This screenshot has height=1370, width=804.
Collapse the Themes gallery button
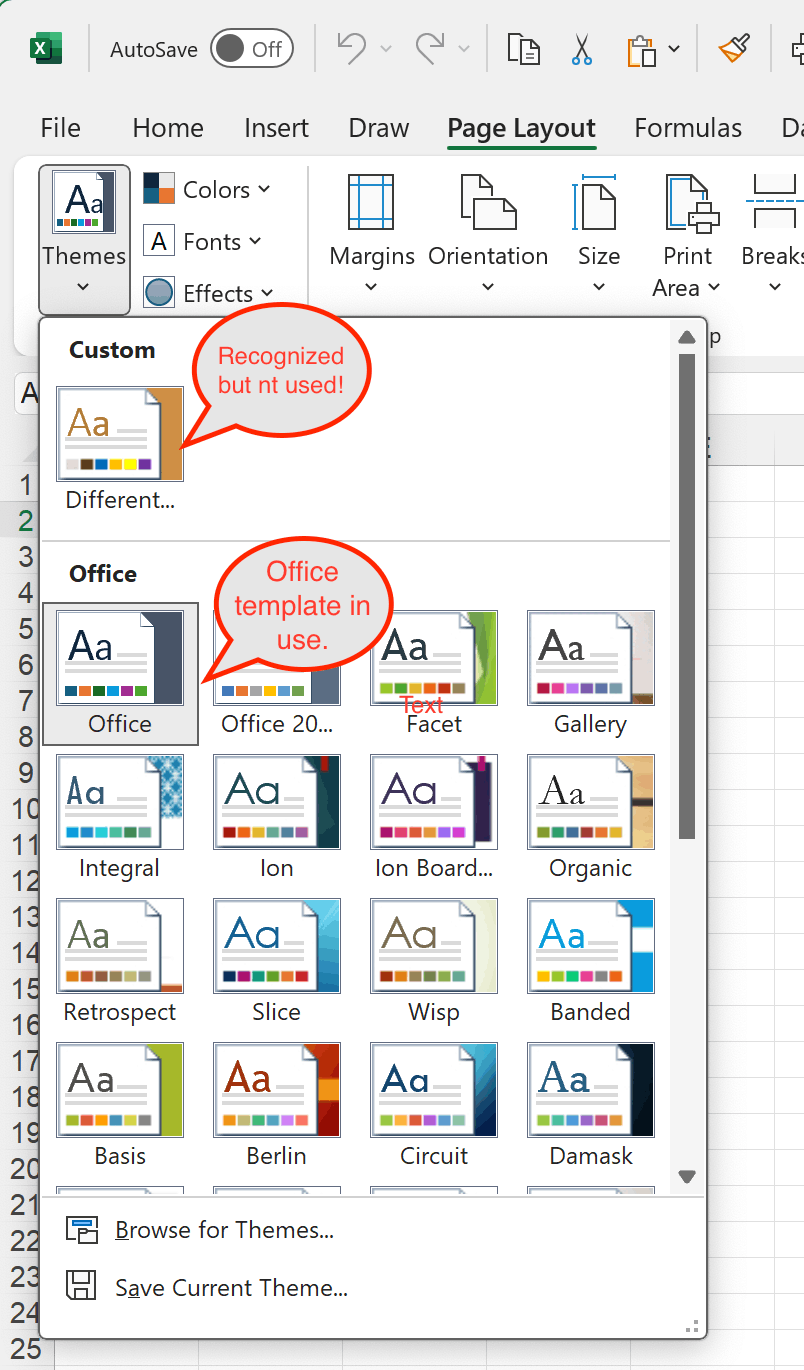tap(84, 239)
